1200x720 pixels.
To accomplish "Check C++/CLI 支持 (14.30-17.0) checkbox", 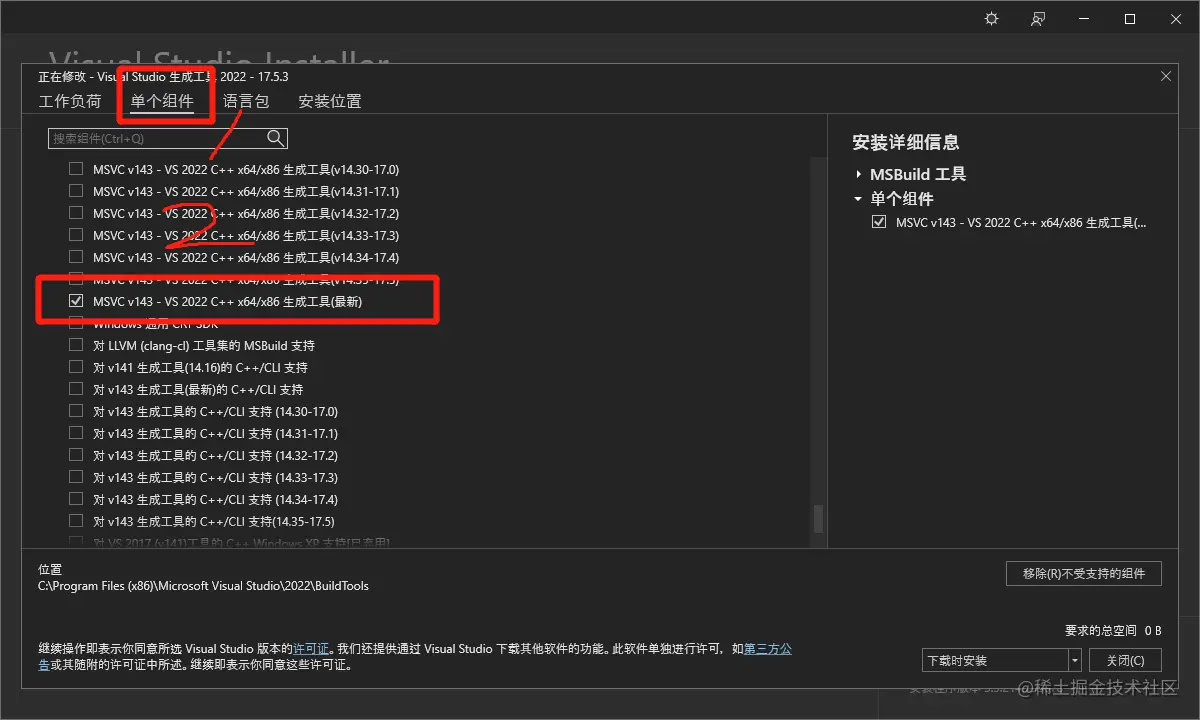I will pos(76,411).
